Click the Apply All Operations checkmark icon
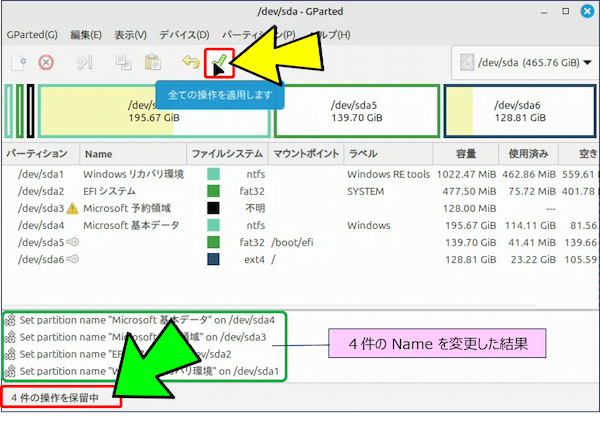Image resolution: width=600 pixels, height=429 pixels. [218, 62]
